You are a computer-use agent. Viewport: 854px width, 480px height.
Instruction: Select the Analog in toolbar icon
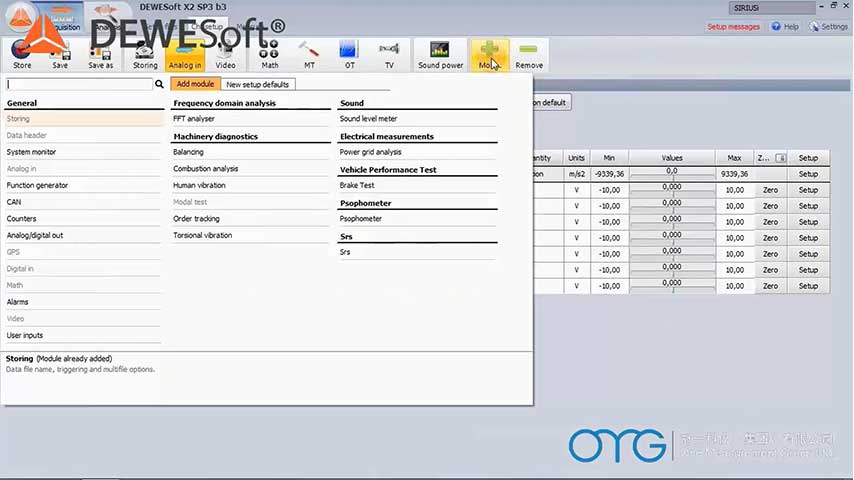tap(185, 54)
